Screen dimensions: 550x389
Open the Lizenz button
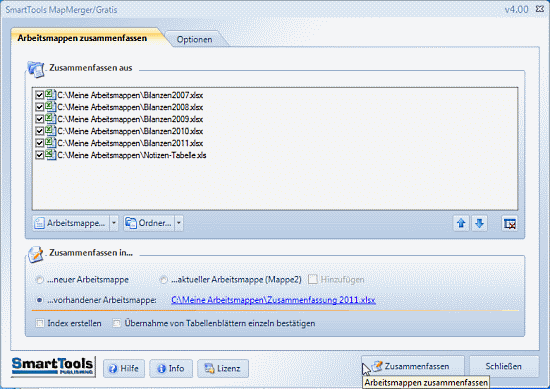click(223, 368)
